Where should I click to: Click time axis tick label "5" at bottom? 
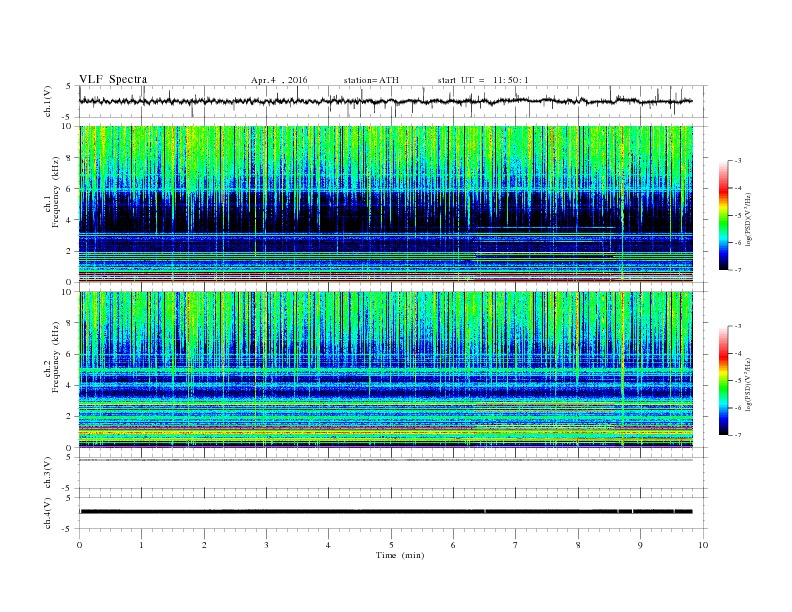pos(391,545)
